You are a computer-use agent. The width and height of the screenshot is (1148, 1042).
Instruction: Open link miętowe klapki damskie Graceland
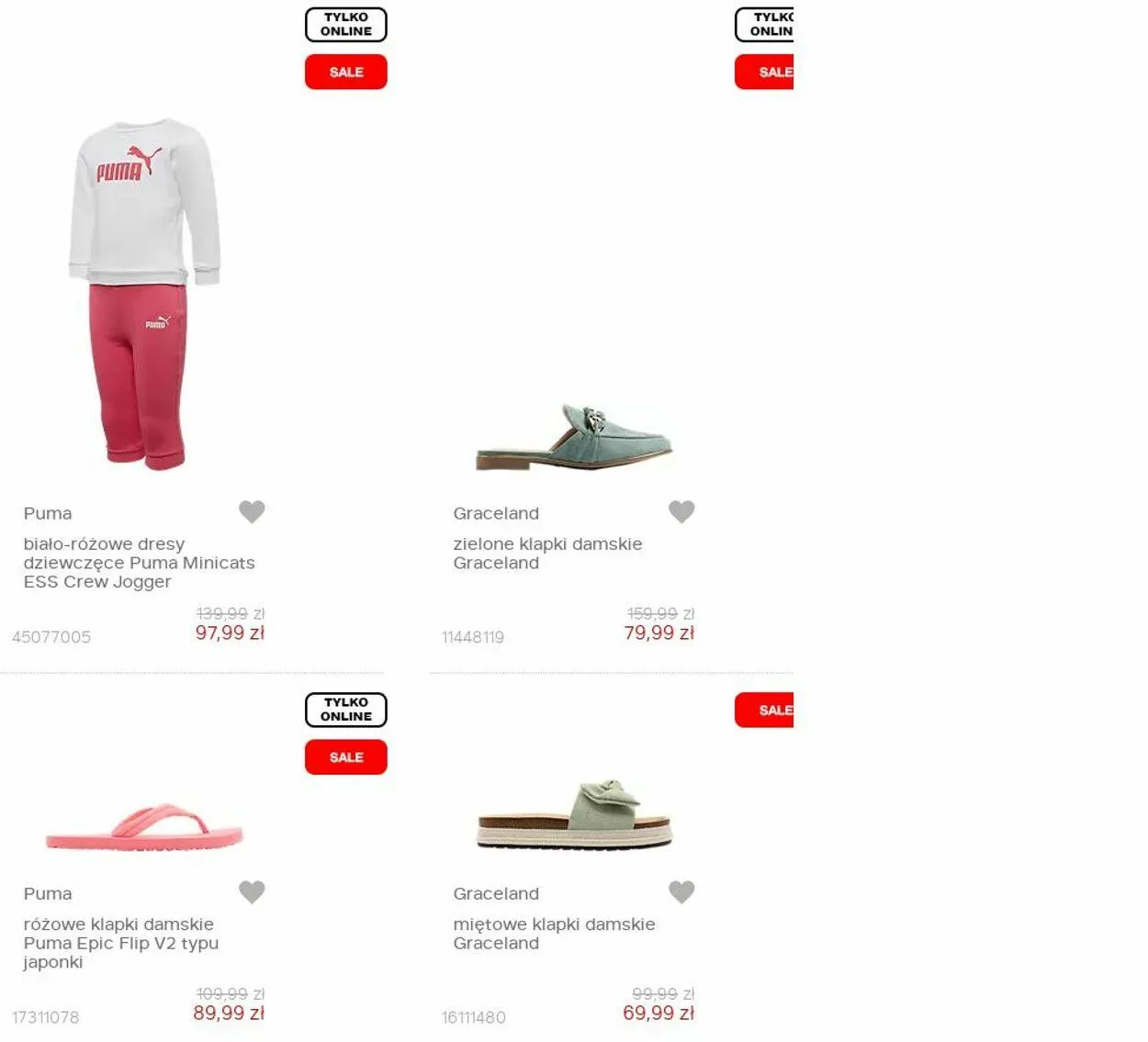click(554, 934)
